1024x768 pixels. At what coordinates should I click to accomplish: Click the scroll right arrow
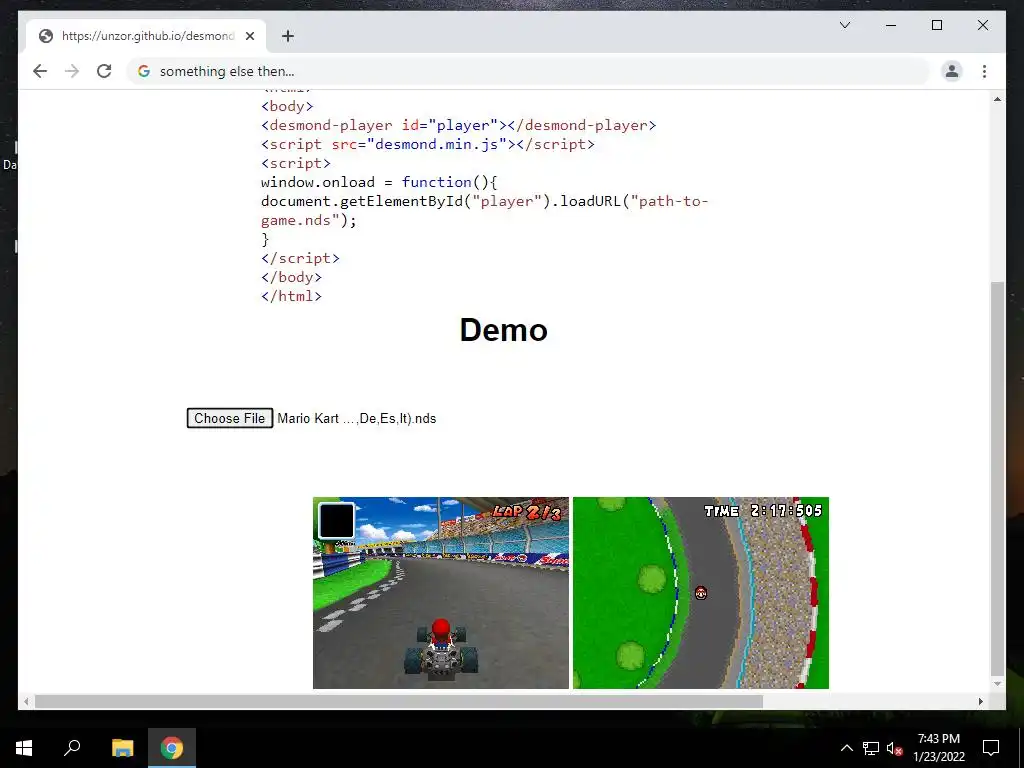pyautogui.click(x=981, y=701)
